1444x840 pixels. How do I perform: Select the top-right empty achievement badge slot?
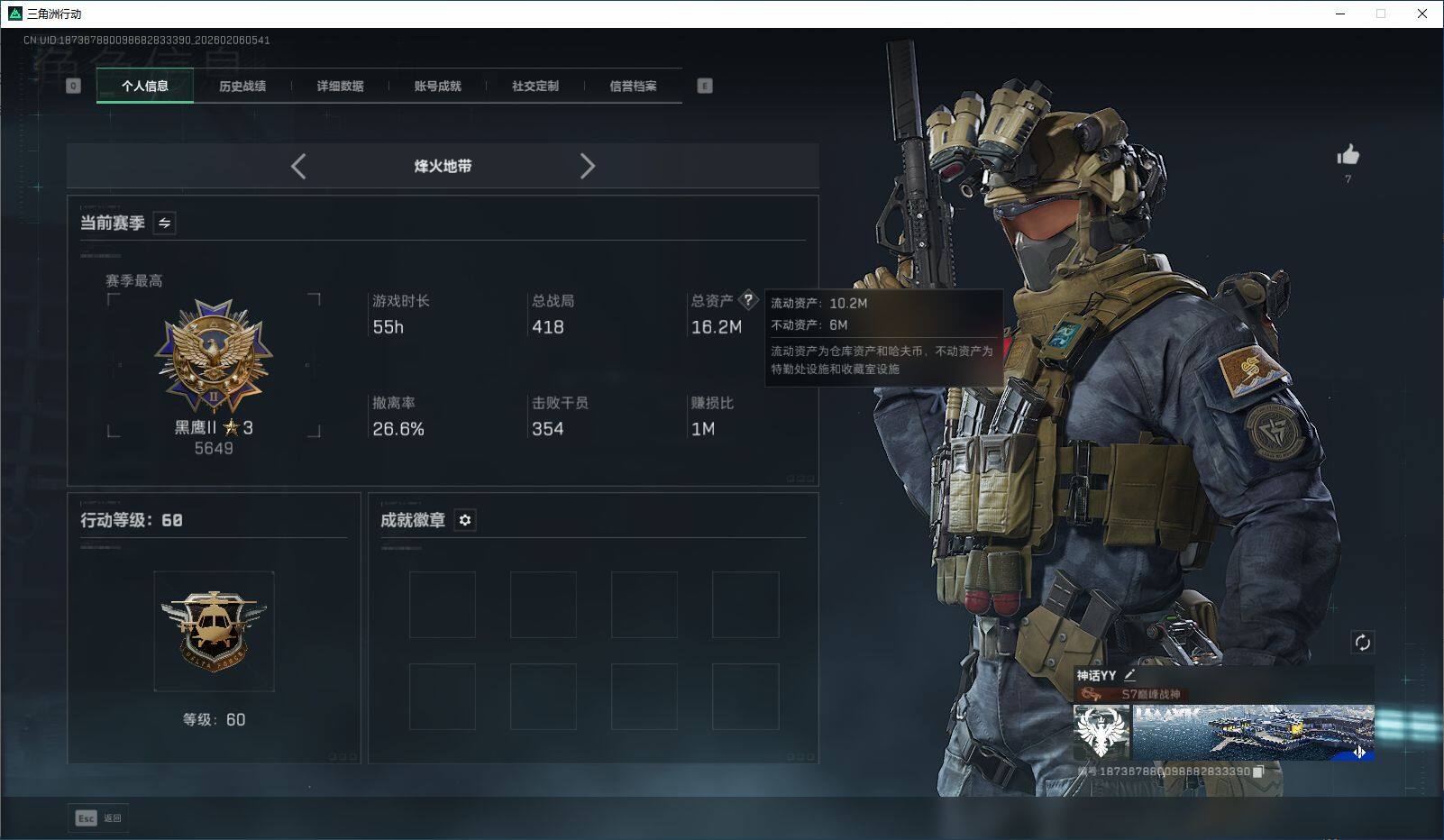[745, 605]
